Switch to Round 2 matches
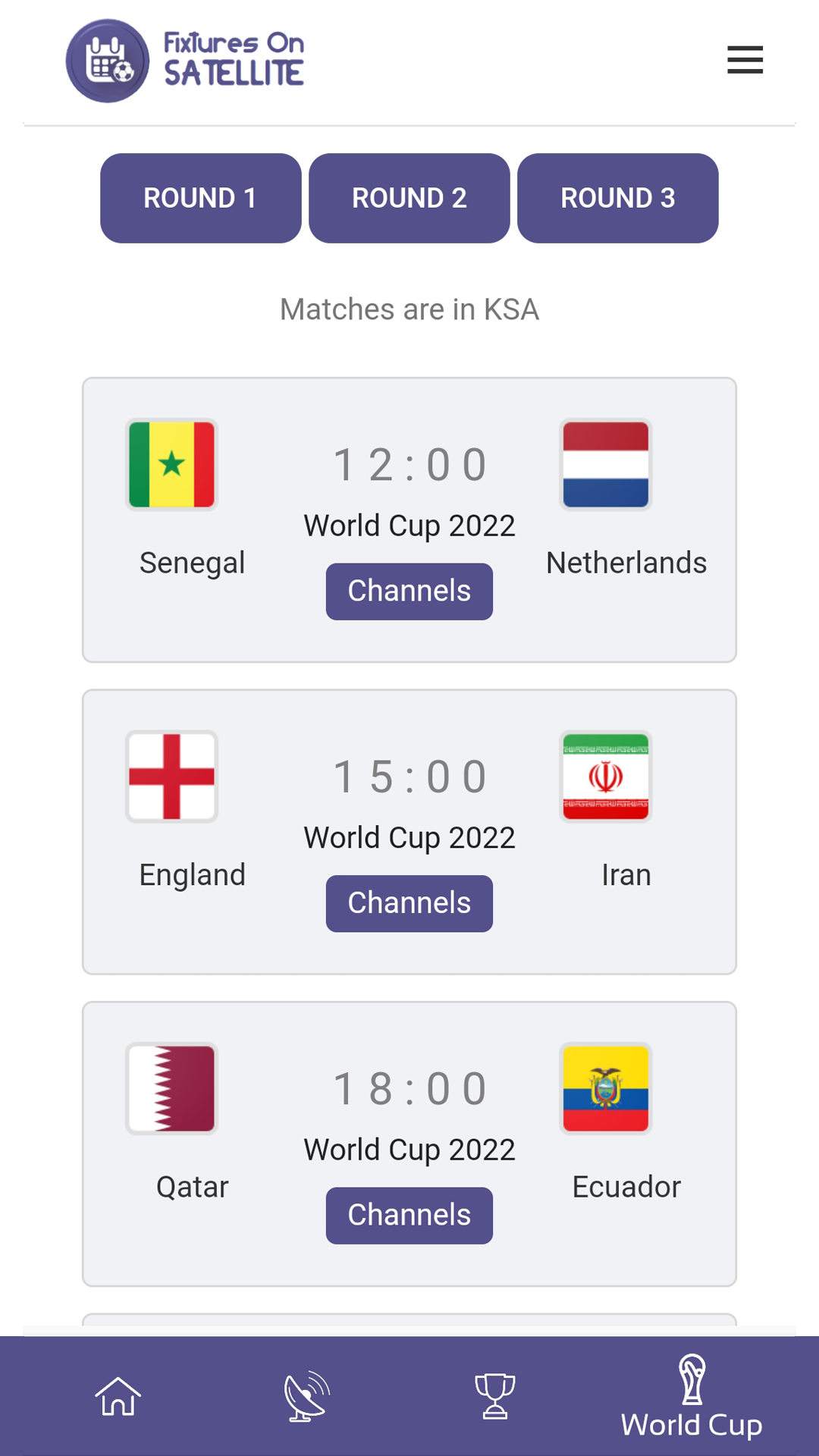This screenshot has height=1456, width=819. coord(409,198)
